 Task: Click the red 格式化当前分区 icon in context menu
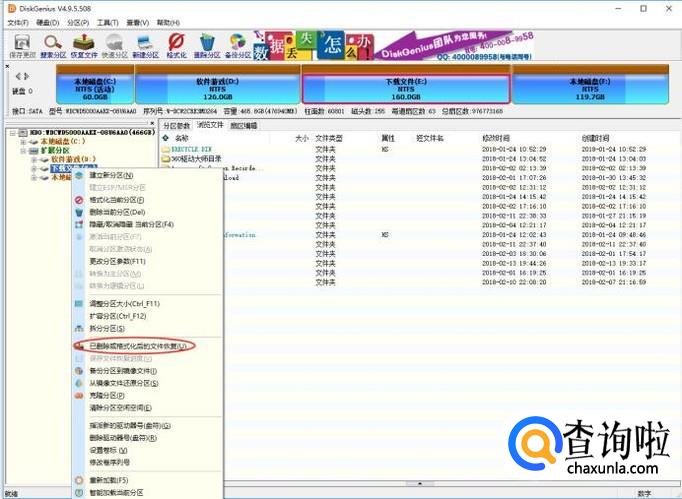click(x=79, y=200)
